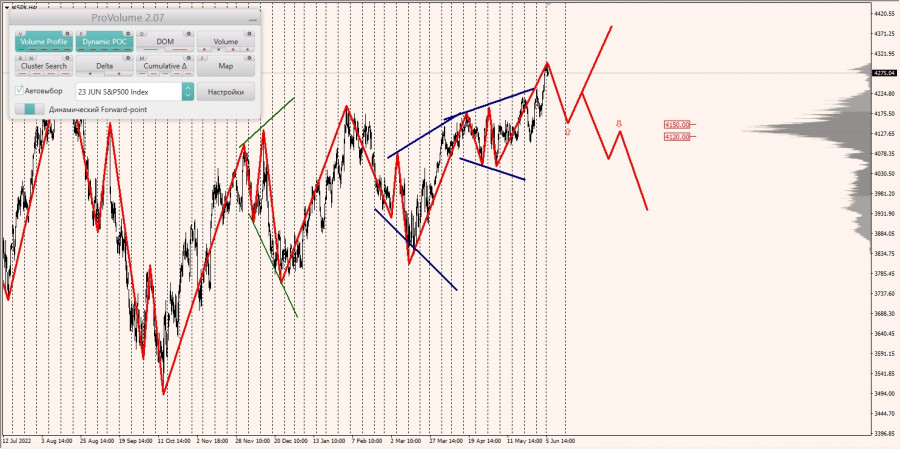Open Cluster Search gear settings
The image size is (900, 449).
click(67, 58)
